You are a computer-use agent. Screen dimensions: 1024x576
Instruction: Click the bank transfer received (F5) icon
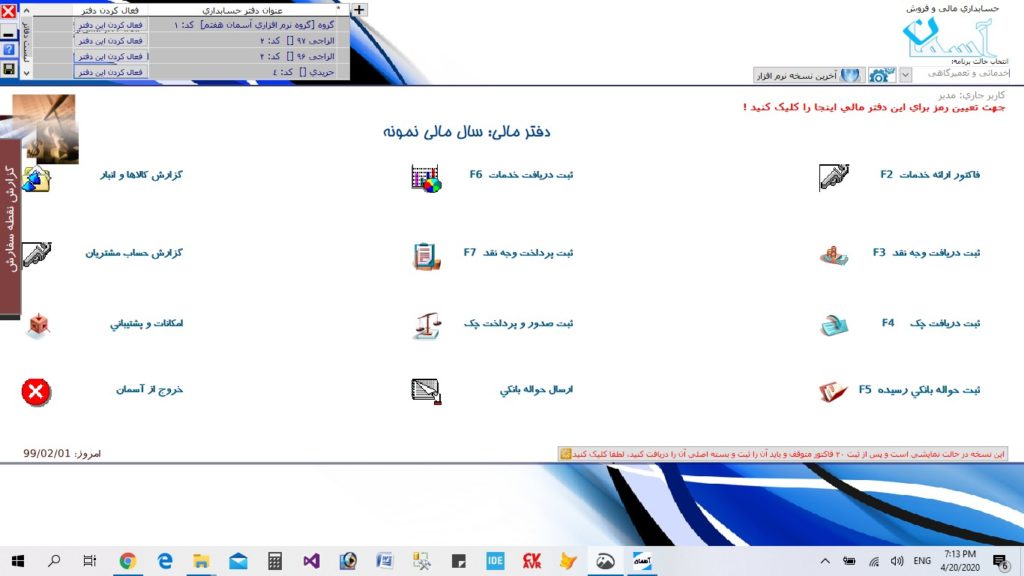point(834,391)
